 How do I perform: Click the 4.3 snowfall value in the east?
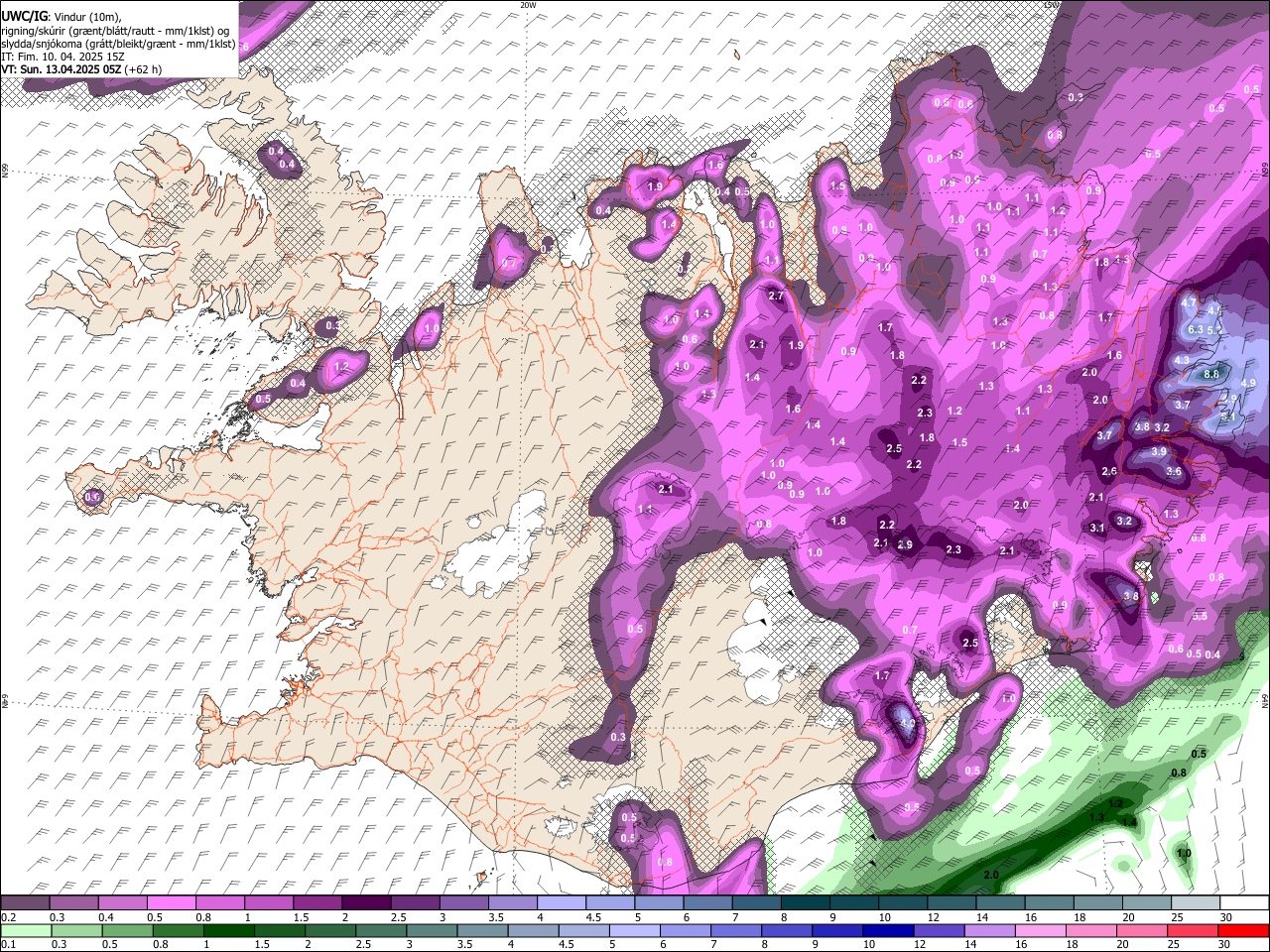[1182, 360]
